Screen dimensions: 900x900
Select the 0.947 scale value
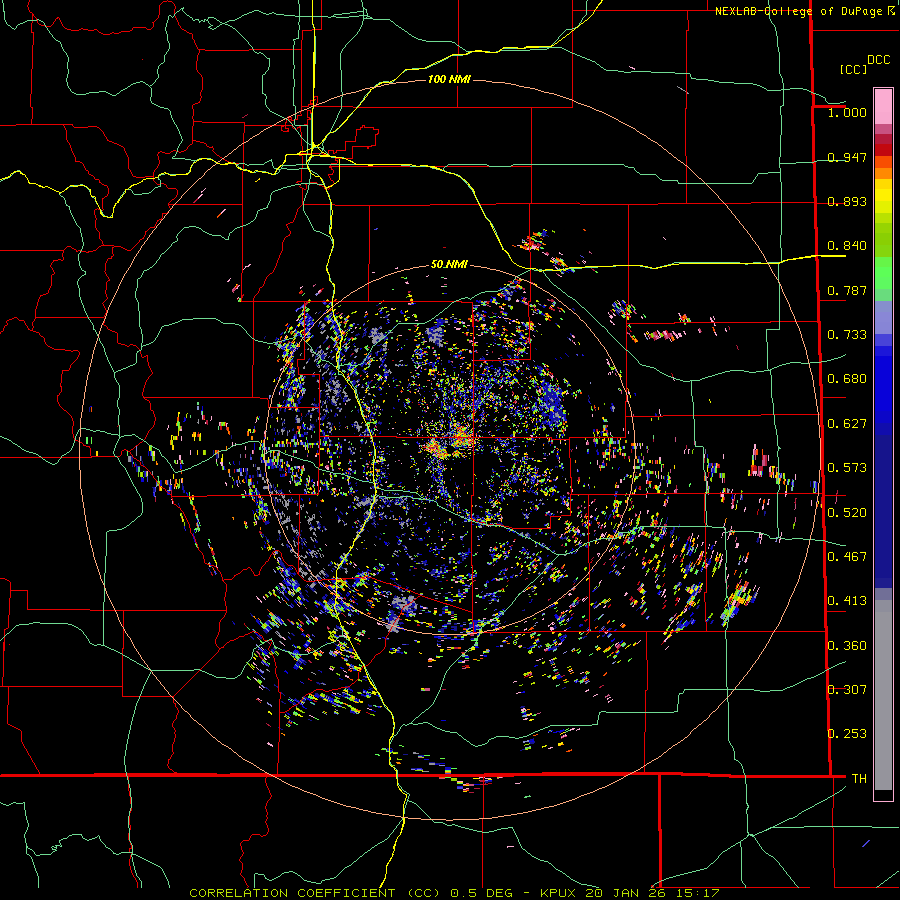pyautogui.click(x=847, y=157)
